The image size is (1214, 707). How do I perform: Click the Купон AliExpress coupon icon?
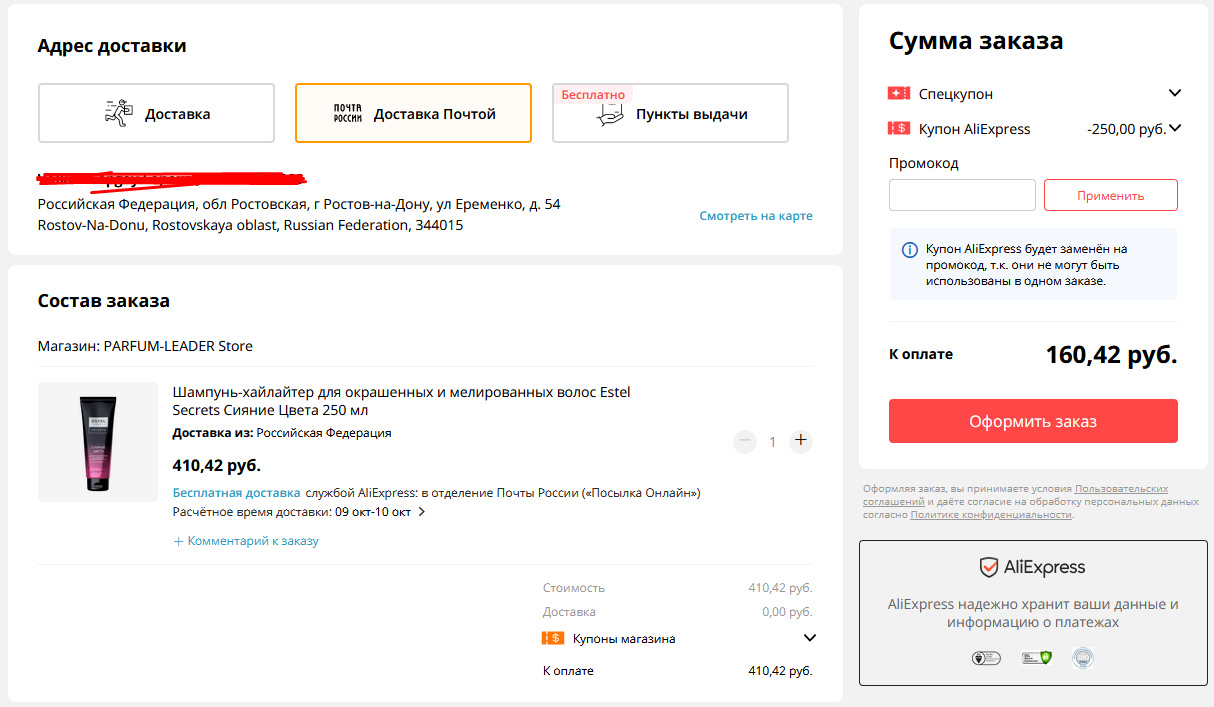pos(898,128)
